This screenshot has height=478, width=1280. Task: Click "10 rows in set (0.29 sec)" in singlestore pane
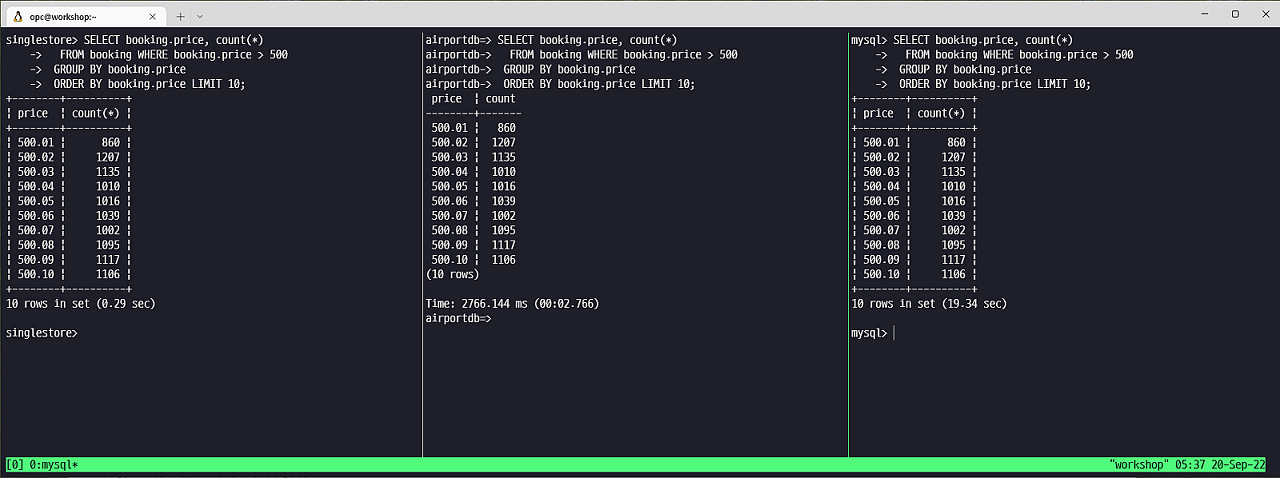click(x=80, y=303)
